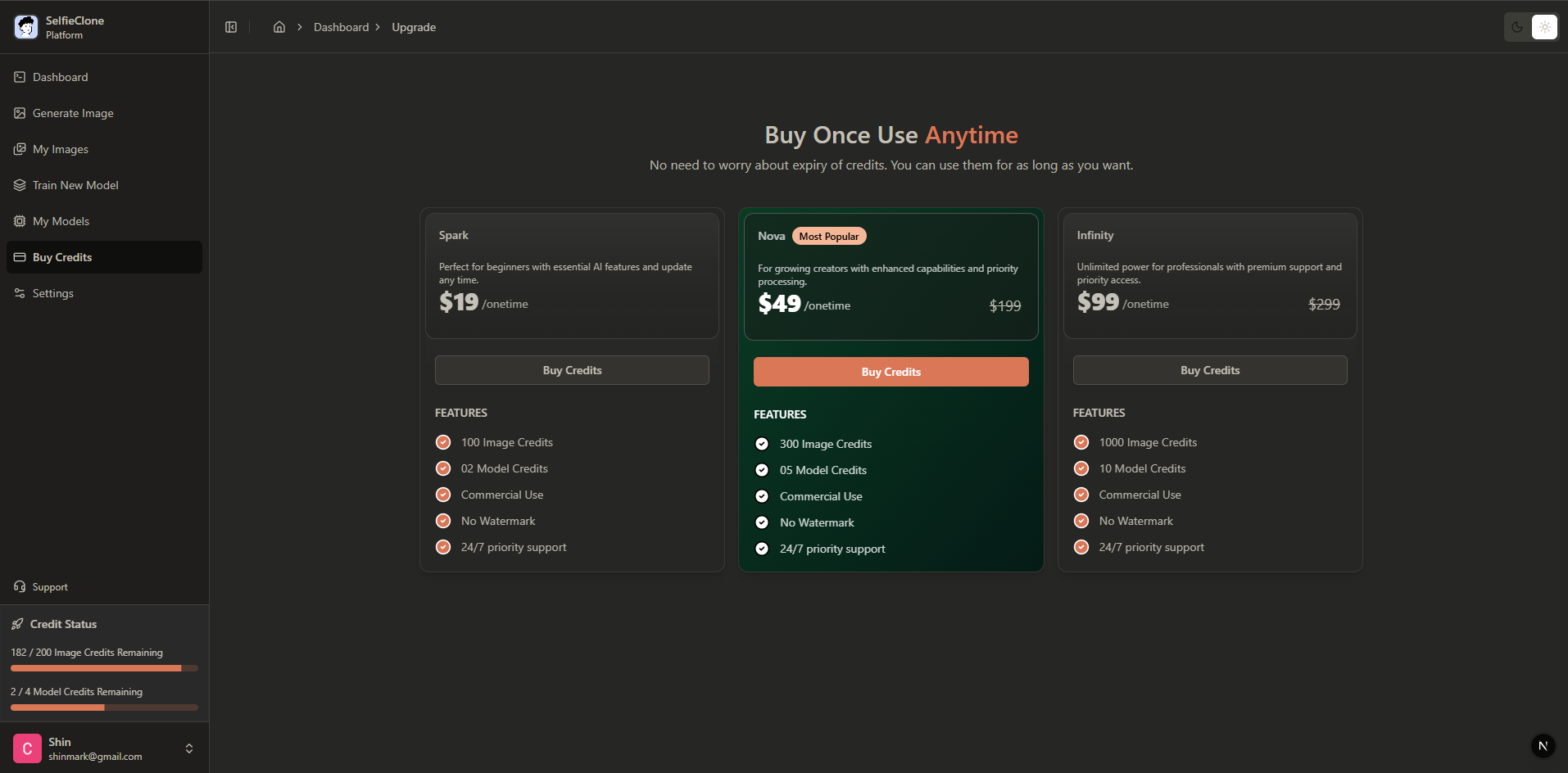Image resolution: width=1568 pixels, height=773 pixels.
Task: Buy Credits for the Nova plan
Action: click(890, 371)
